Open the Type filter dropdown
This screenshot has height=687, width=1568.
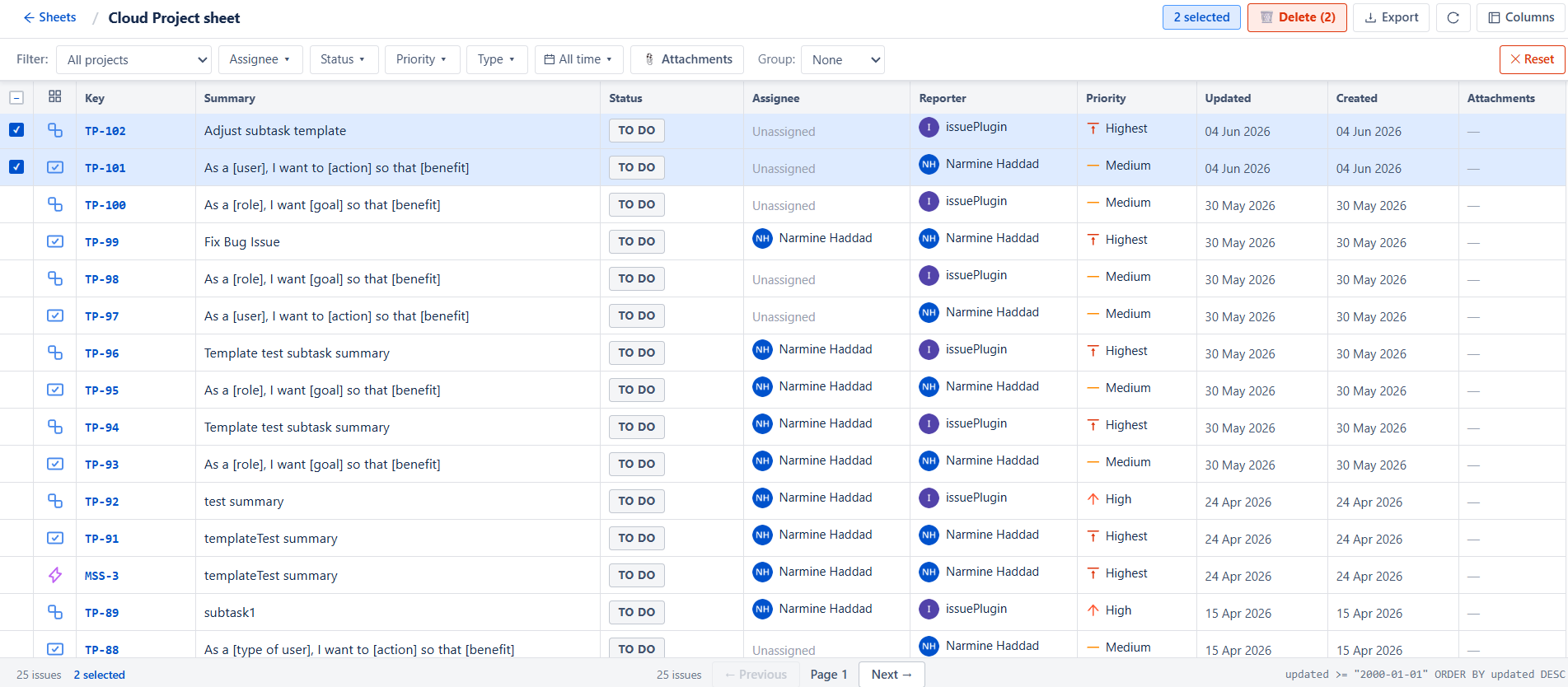point(497,59)
